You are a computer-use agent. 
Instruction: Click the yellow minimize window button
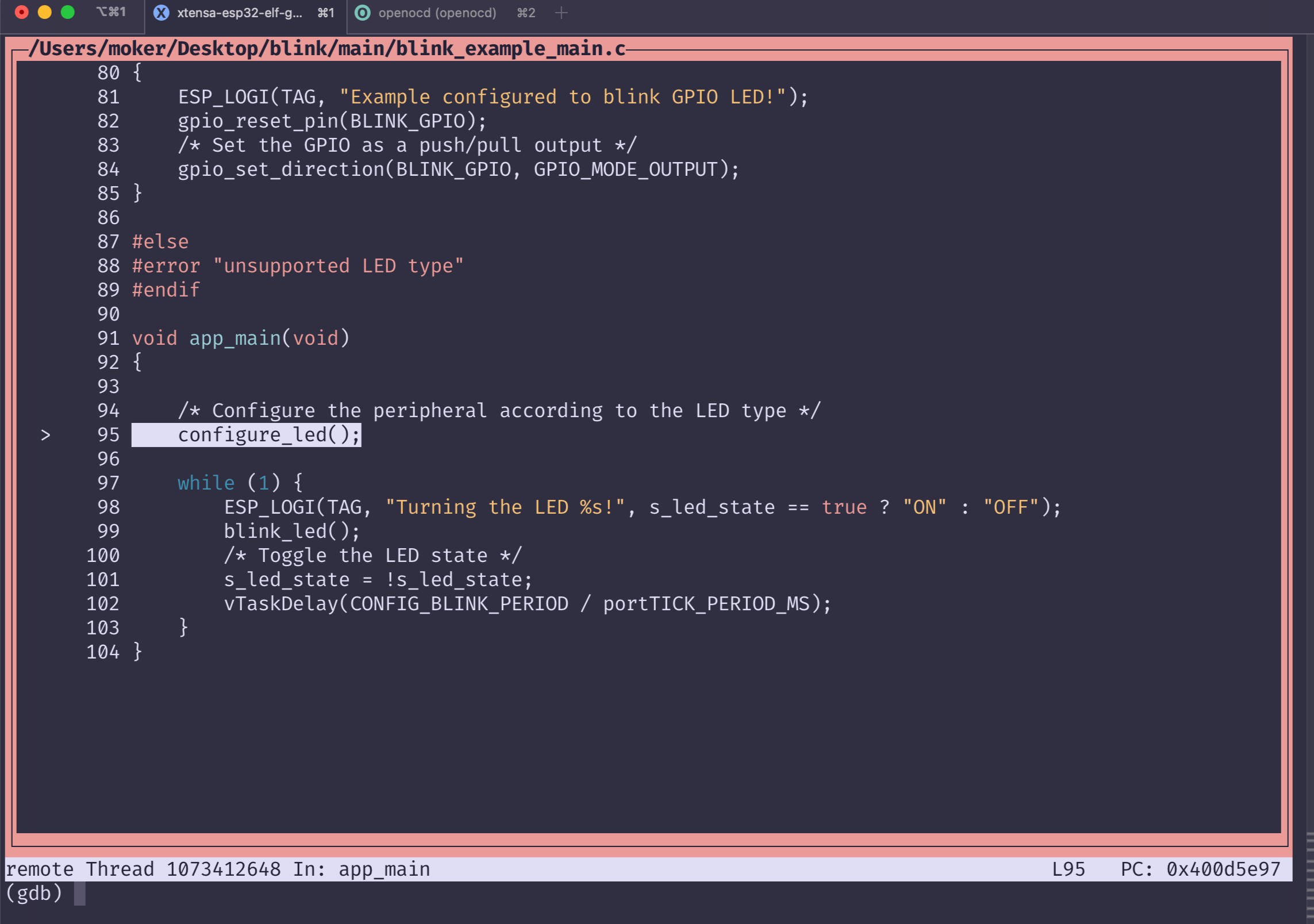(44, 12)
